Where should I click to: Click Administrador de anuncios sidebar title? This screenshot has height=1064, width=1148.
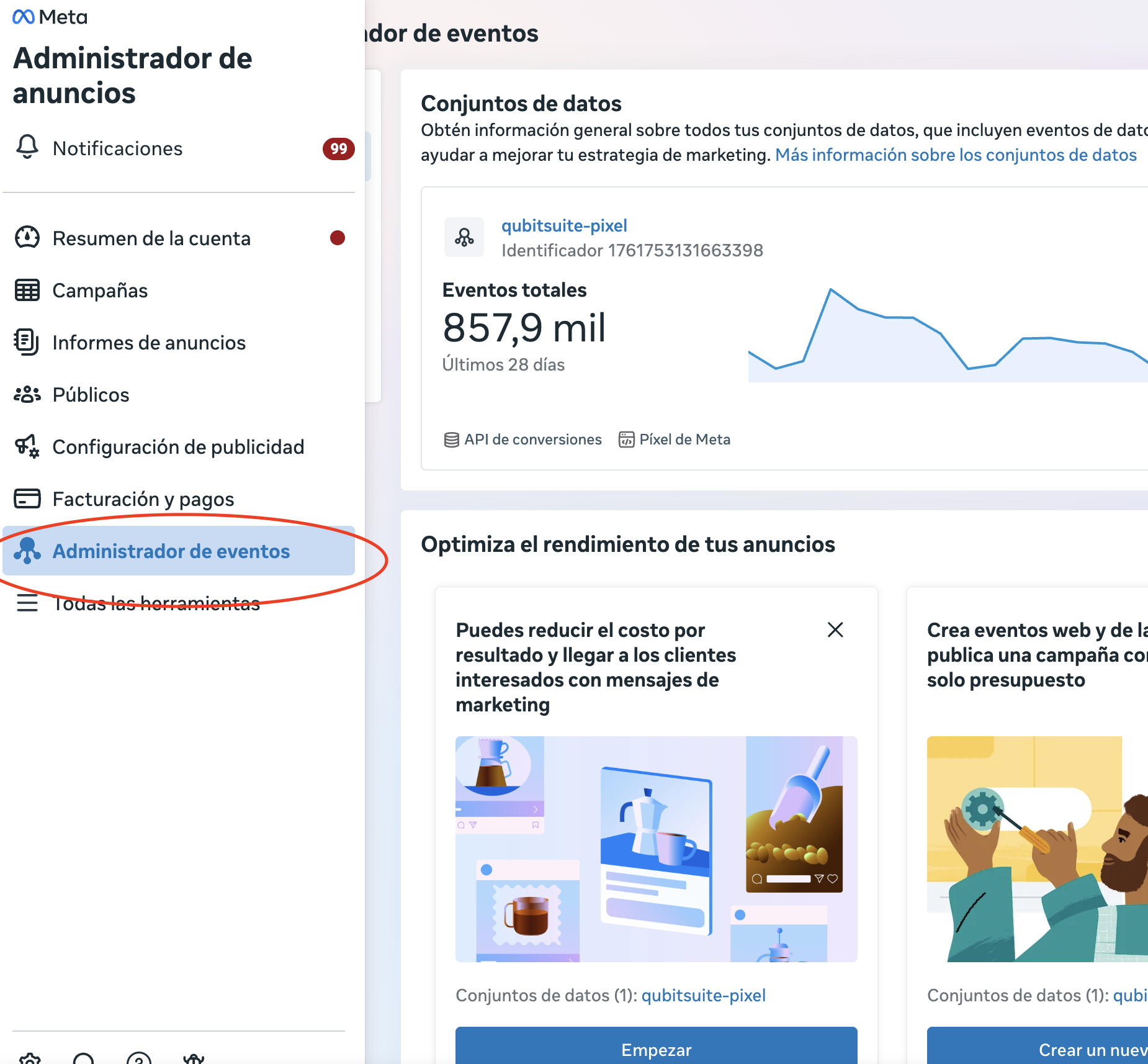[132, 76]
